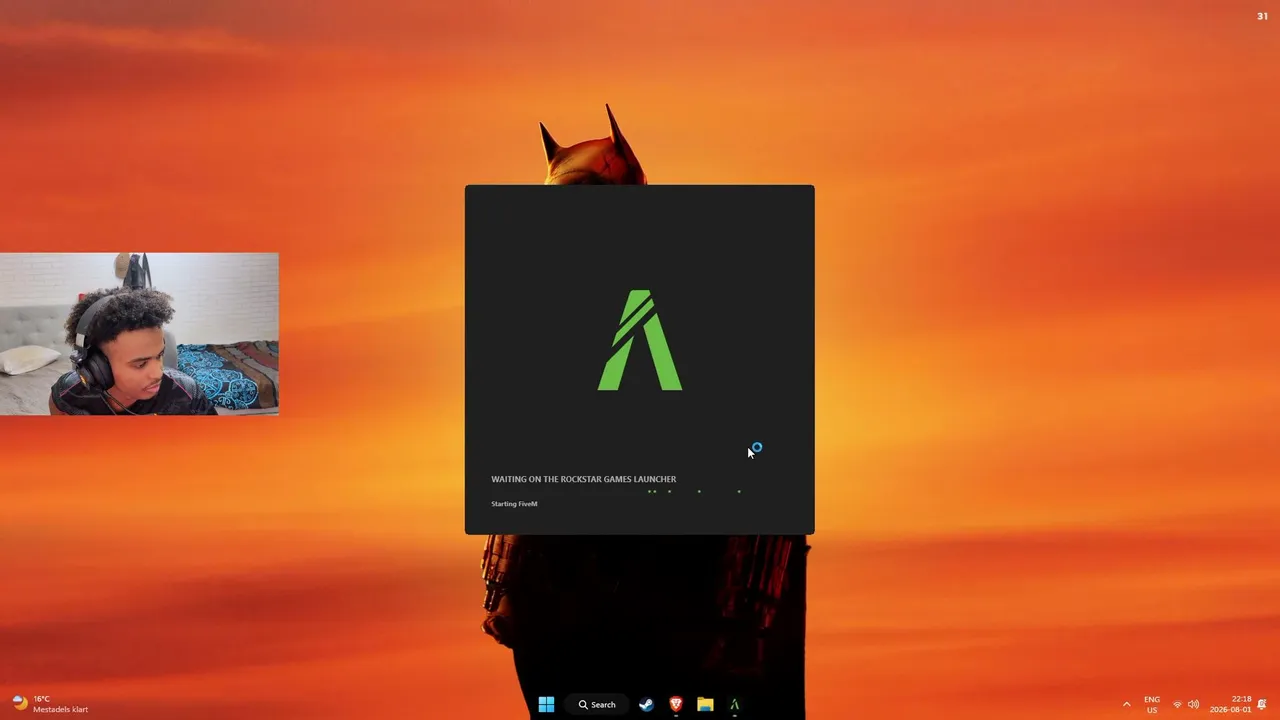Open the Windows Start menu
This screenshot has width=1280, height=720.
click(546, 705)
